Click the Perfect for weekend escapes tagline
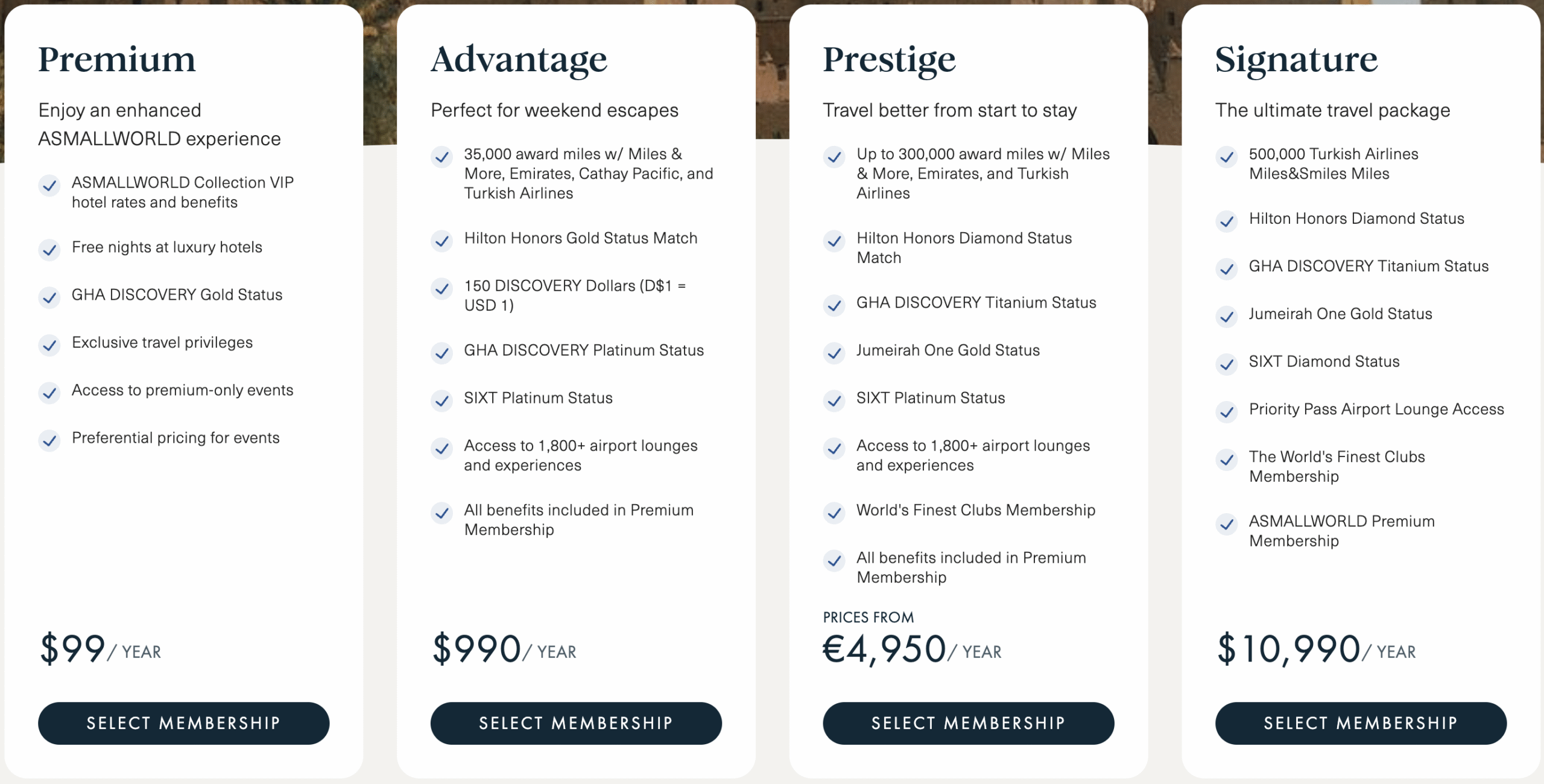The height and width of the screenshot is (784, 1544). coord(554,110)
